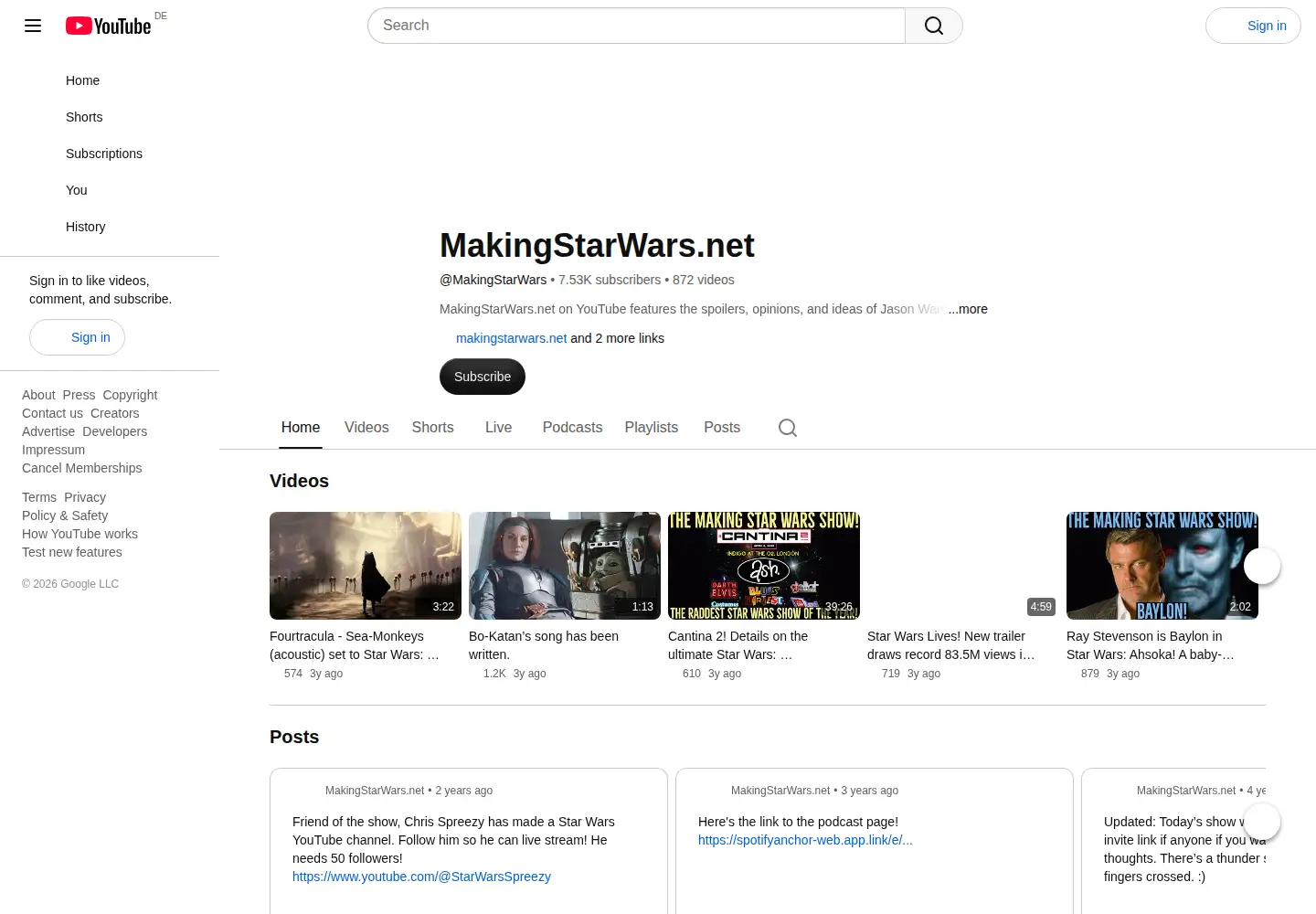The height and width of the screenshot is (914, 1316).
Task: Open Cantina 2 video thumbnail
Action: pos(764,566)
